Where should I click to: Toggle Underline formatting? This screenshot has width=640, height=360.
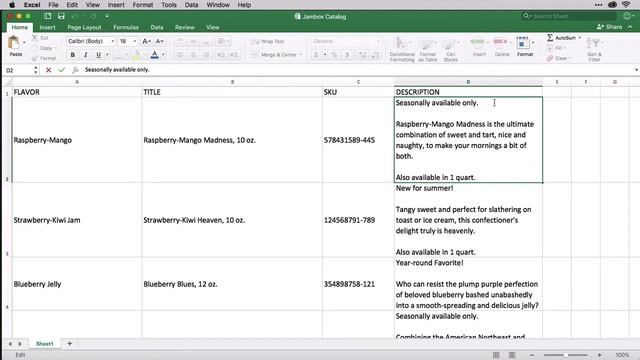[98, 55]
